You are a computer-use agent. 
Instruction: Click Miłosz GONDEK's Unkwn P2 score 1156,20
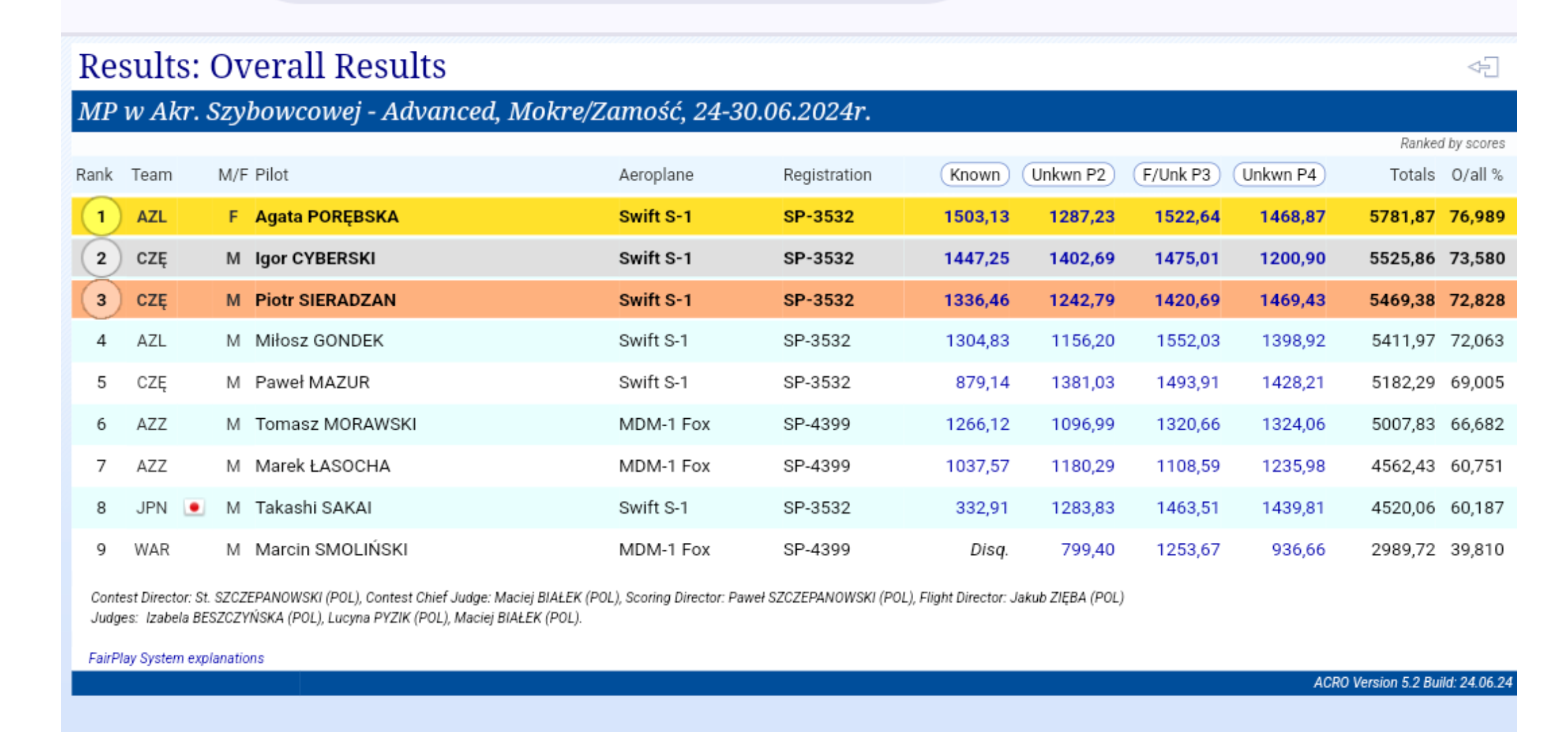tap(1083, 341)
